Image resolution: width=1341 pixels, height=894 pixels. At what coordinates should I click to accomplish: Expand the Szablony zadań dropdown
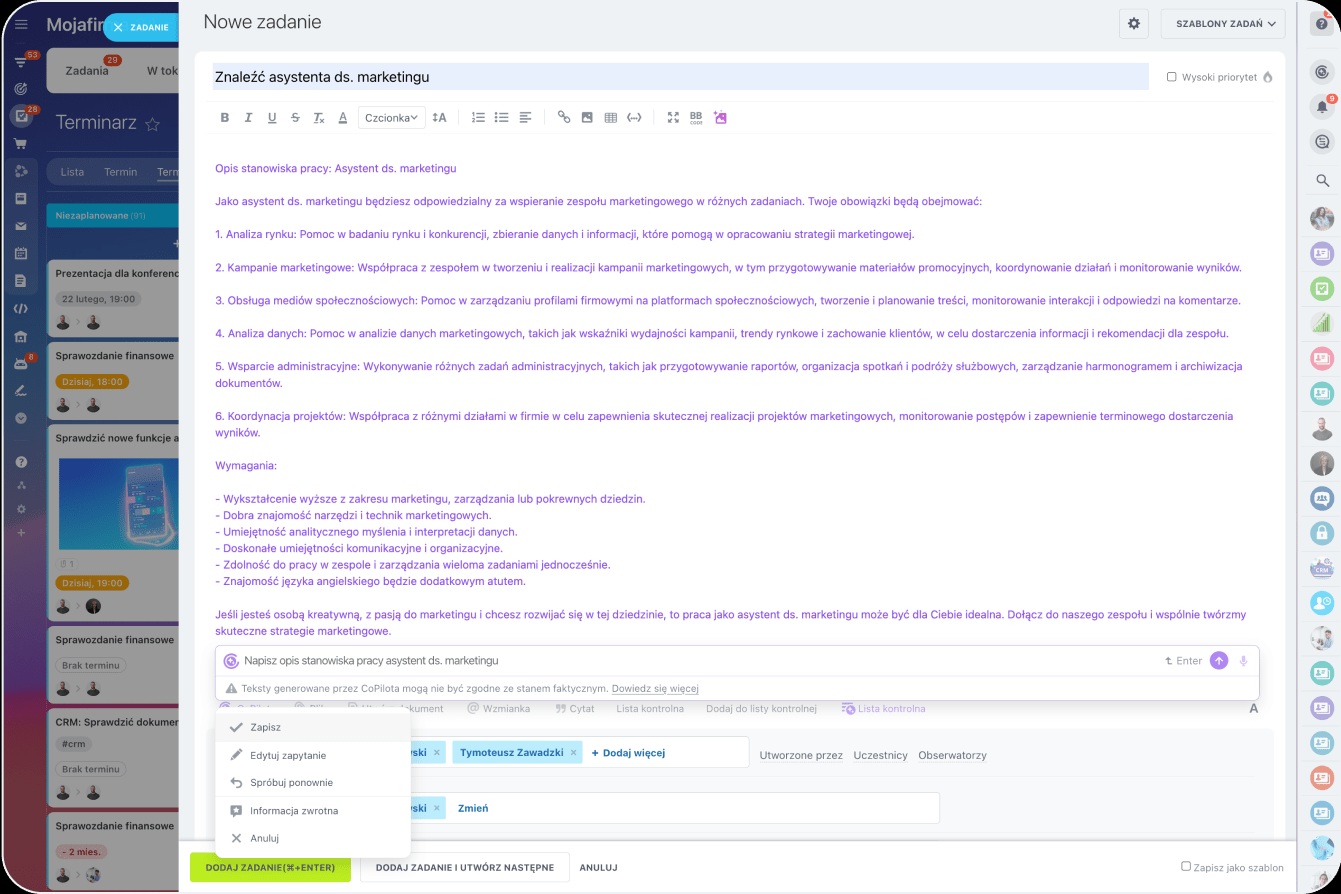(1222, 24)
